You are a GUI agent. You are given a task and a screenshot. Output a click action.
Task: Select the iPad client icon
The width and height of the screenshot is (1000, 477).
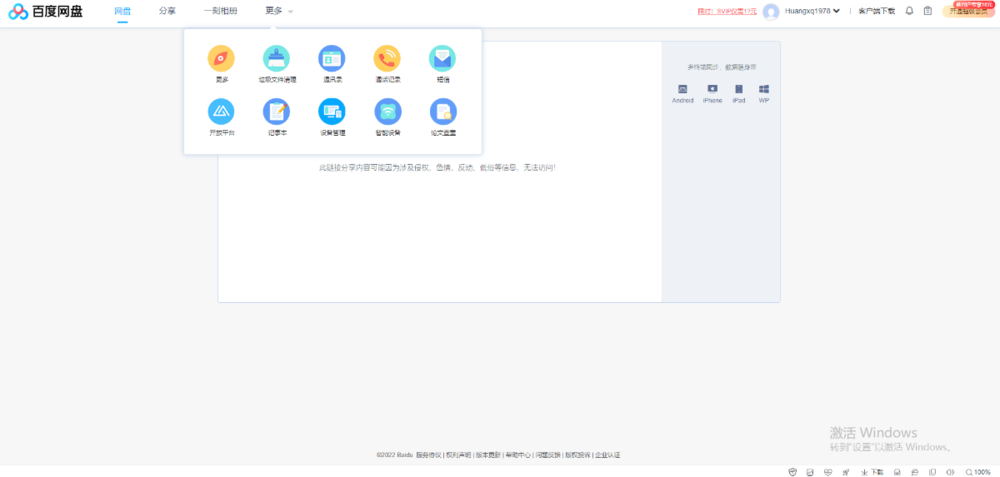click(x=739, y=89)
